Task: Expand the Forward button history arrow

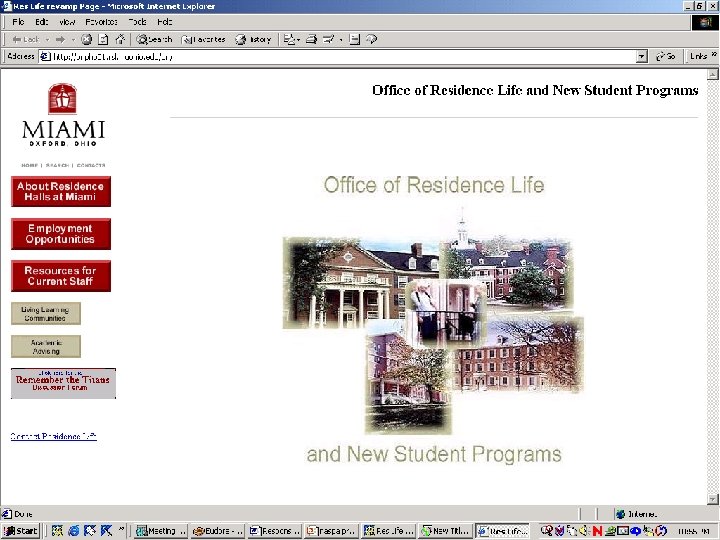Action: pos(73,40)
